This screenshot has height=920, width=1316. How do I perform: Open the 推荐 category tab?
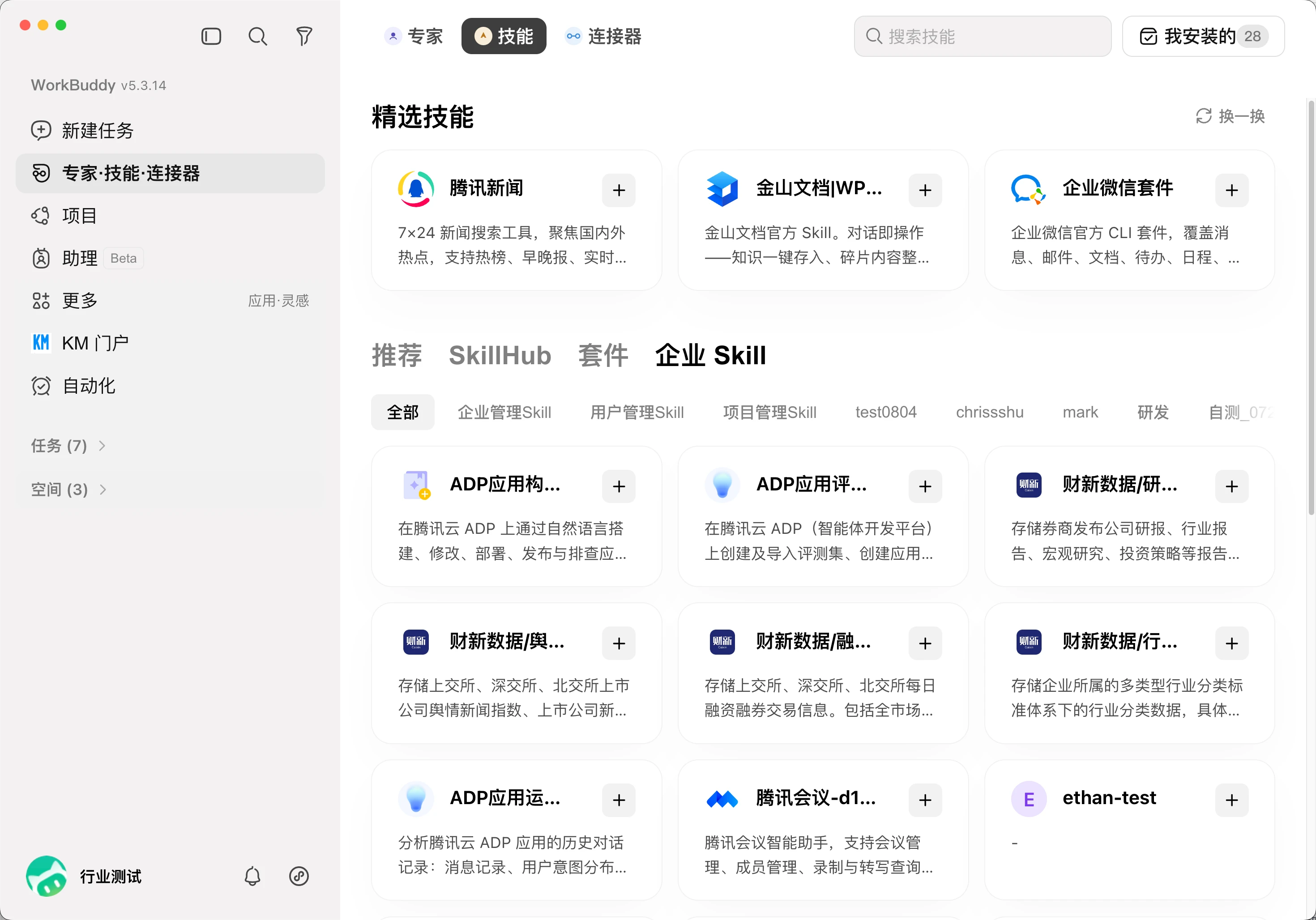pyautogui.click(x=397, y=355)
